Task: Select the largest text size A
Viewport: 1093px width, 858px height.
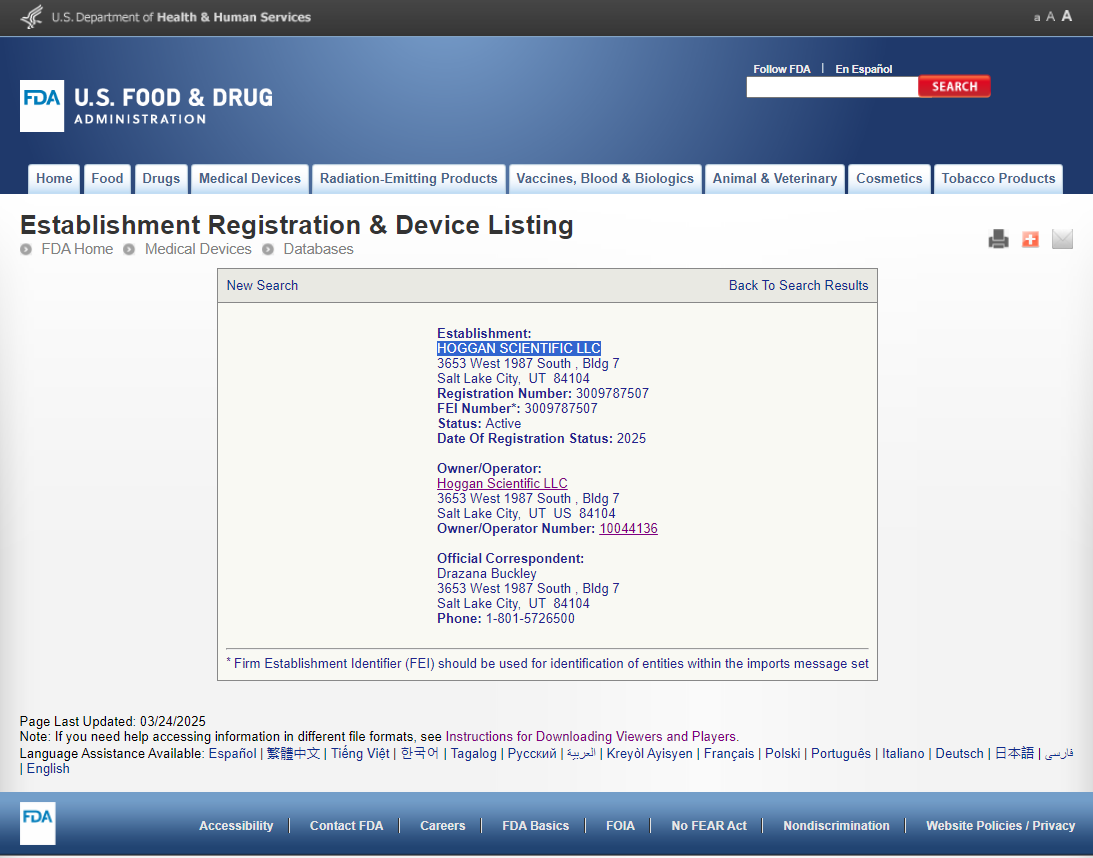Action: pyautogui.click(x=1067, y=16)
